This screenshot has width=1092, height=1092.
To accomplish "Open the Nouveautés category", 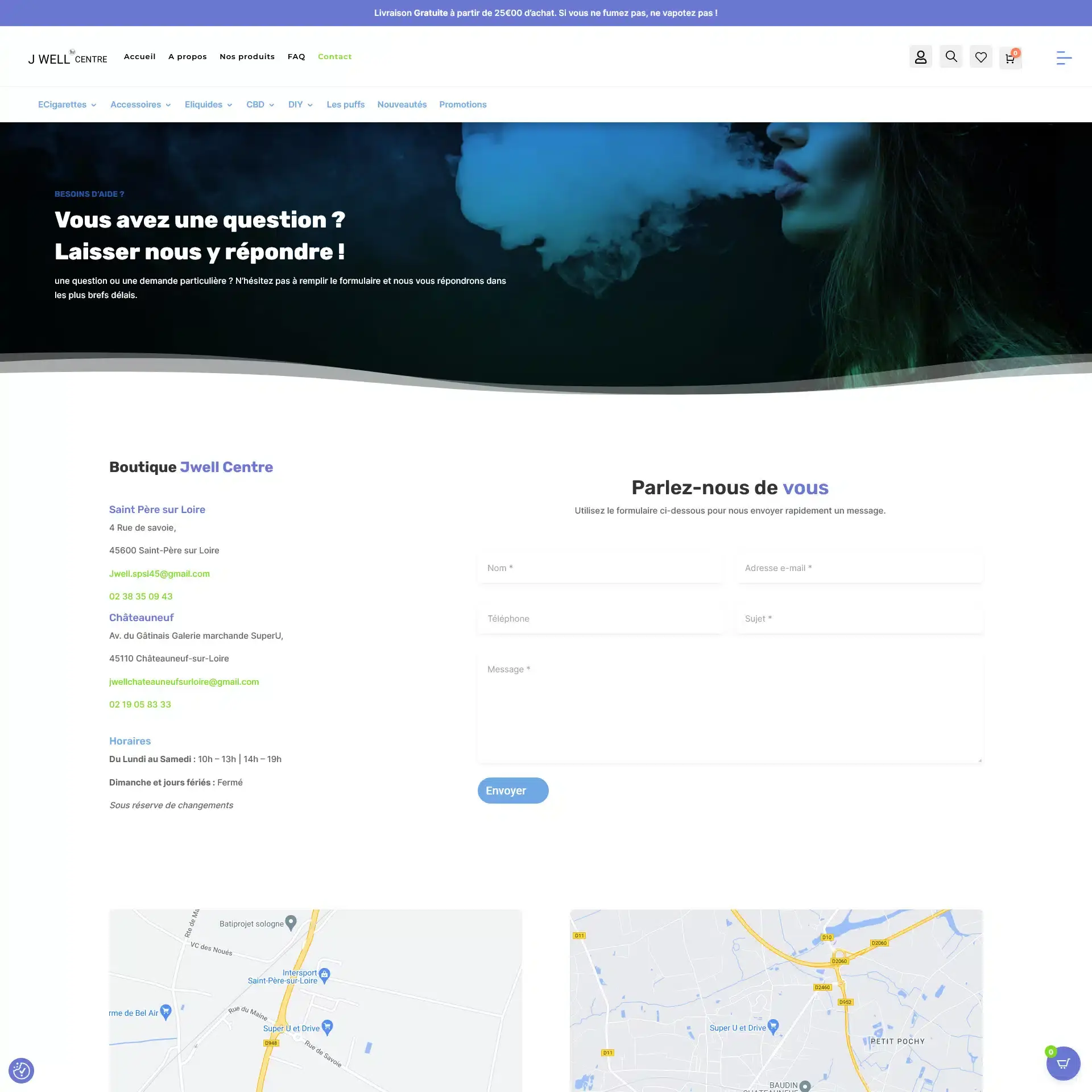I will pos(402,105).
